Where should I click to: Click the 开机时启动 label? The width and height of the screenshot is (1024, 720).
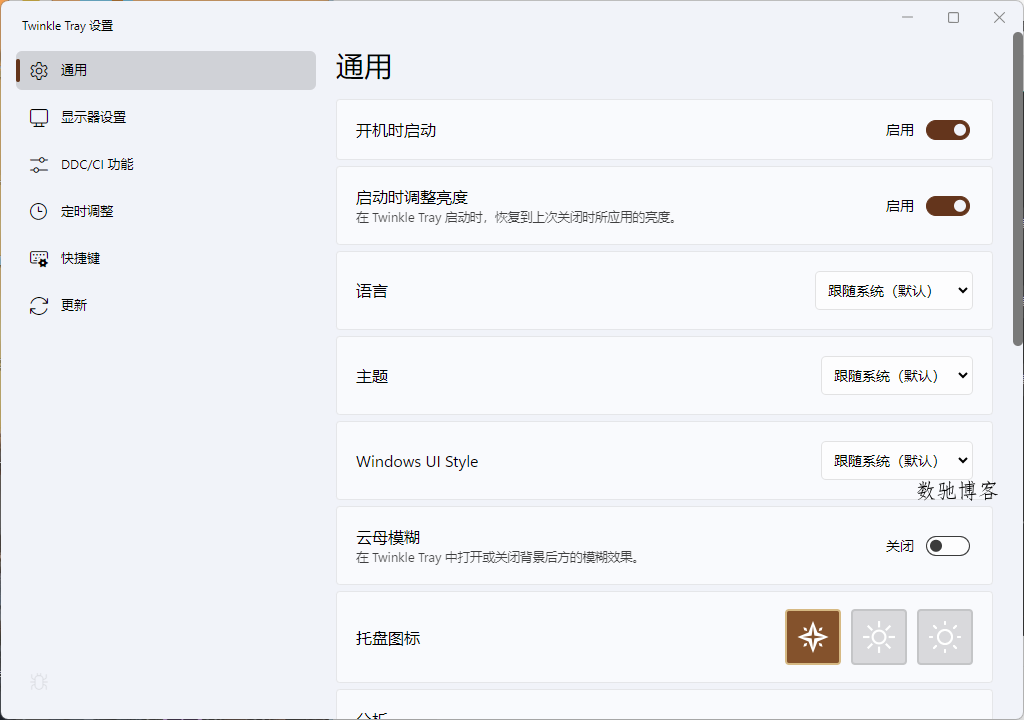tap(396, 131)
